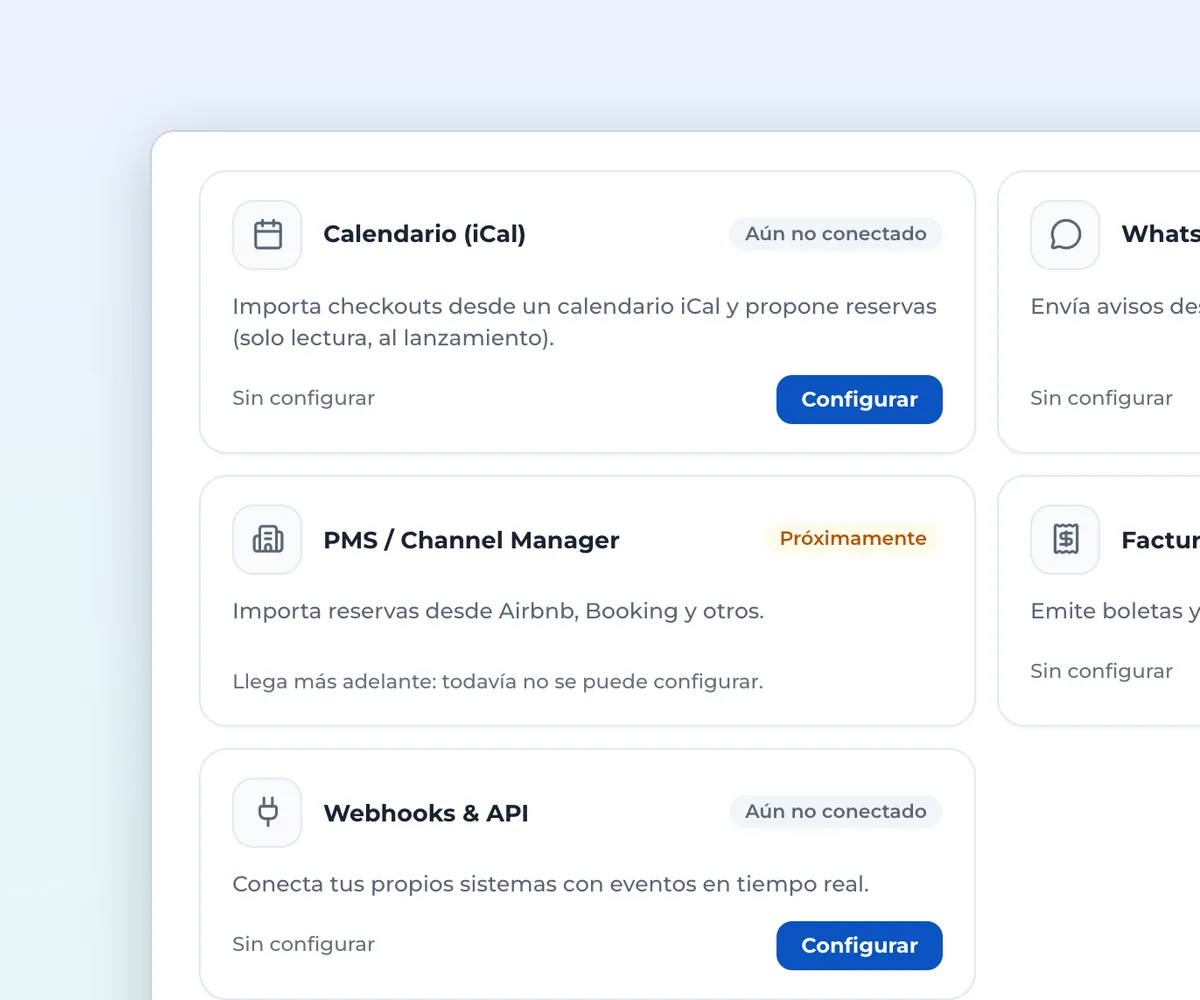Open Configurar on the Calendario (iCal) card
The height and width of the screenshot is (1000, 1200).
coord(859,399)
